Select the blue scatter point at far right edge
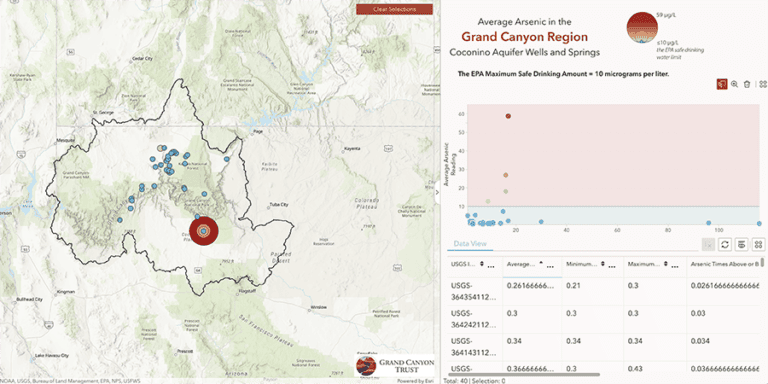This screenshot has width=768, height=384. click(x=759, y=223)
